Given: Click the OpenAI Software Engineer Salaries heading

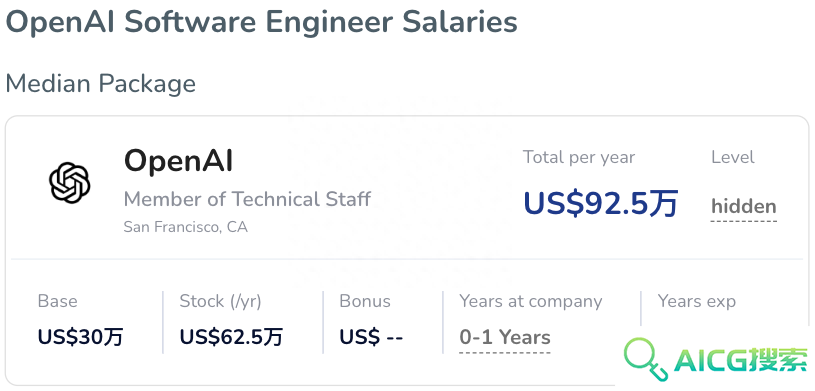Looking at the screenshot, I should pos(261,22).
